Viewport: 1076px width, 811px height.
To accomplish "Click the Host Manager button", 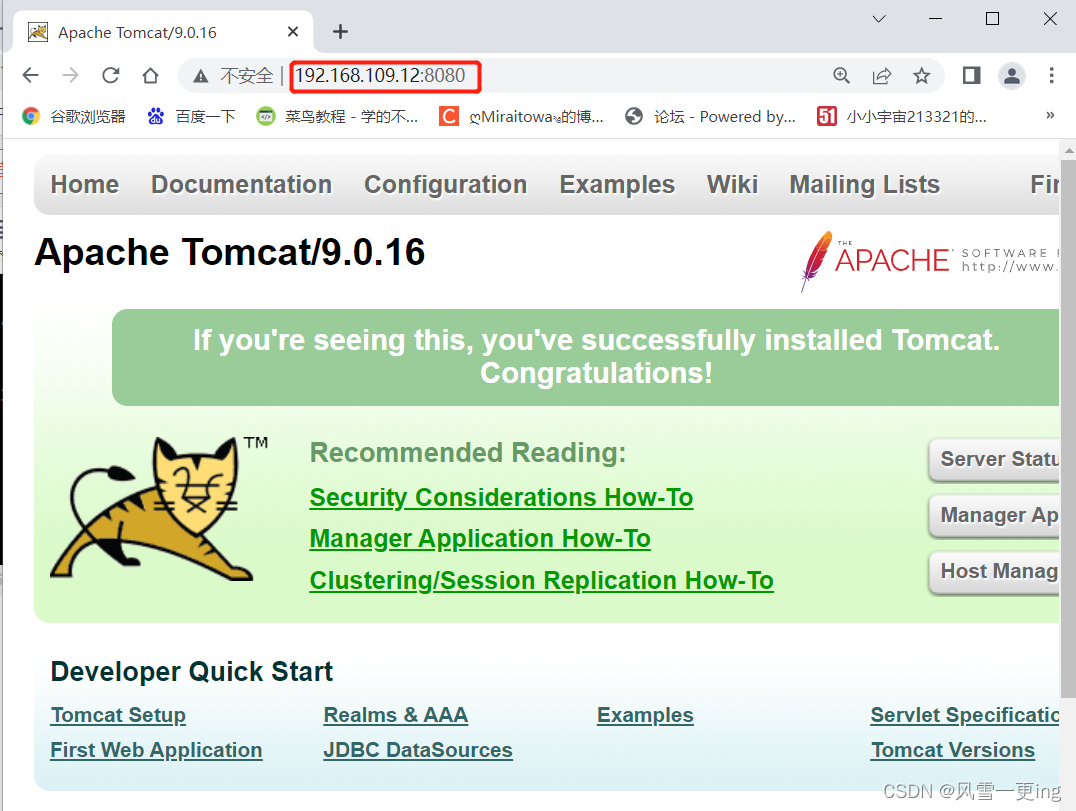I will (x=994, y=571).
